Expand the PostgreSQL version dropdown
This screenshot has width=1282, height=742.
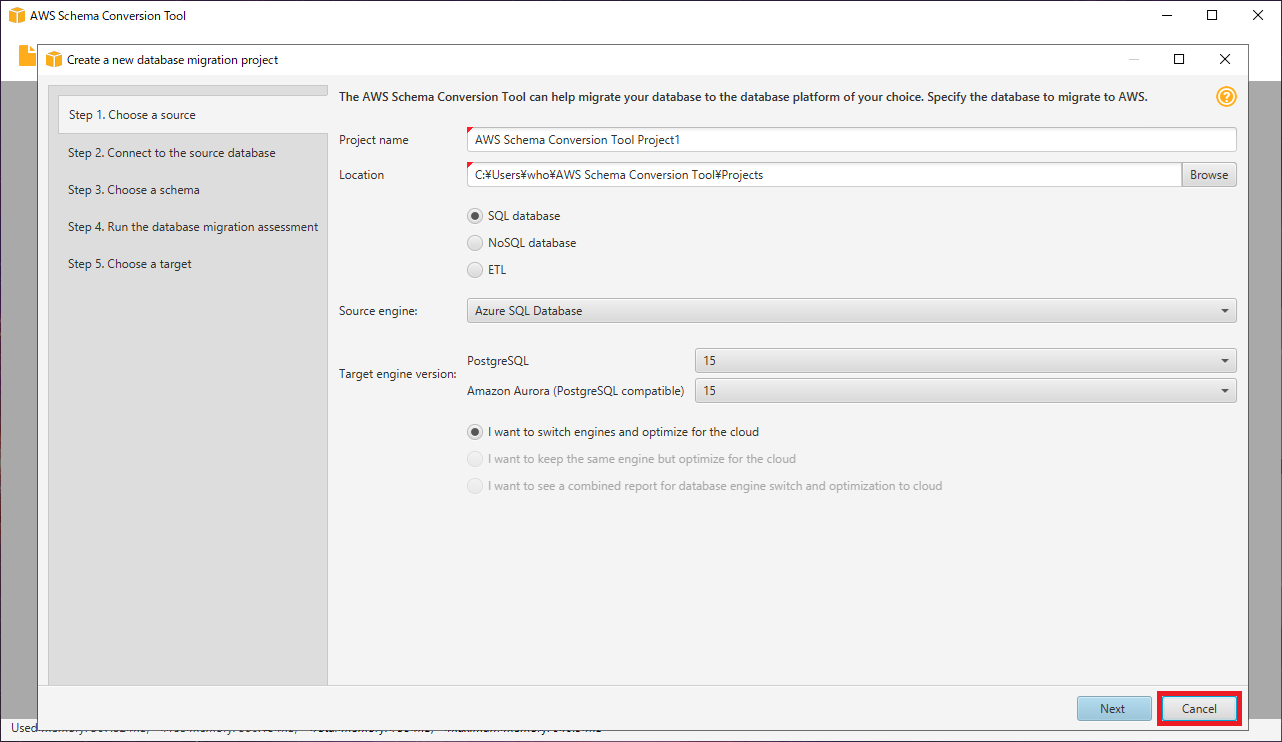pyautogui.click(x=965, y=361)
